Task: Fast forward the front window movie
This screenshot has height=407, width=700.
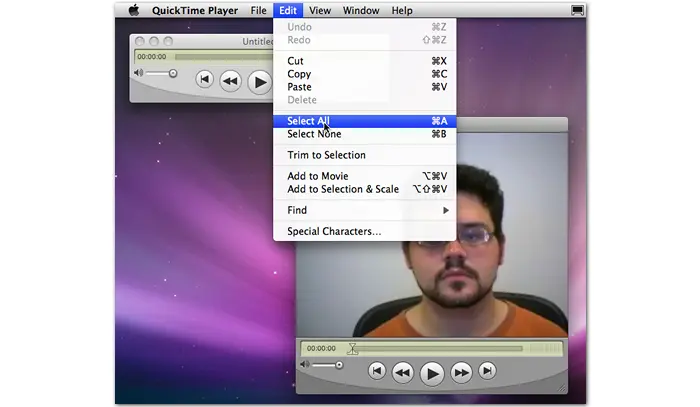Action: (x=461, y=372)
